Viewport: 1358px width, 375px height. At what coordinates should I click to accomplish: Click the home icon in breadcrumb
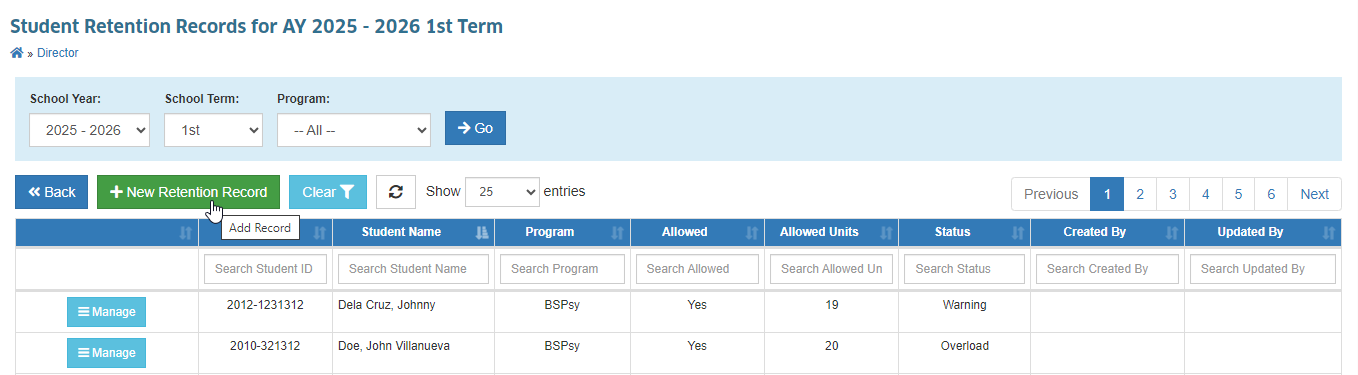click(x=17, y=53)
